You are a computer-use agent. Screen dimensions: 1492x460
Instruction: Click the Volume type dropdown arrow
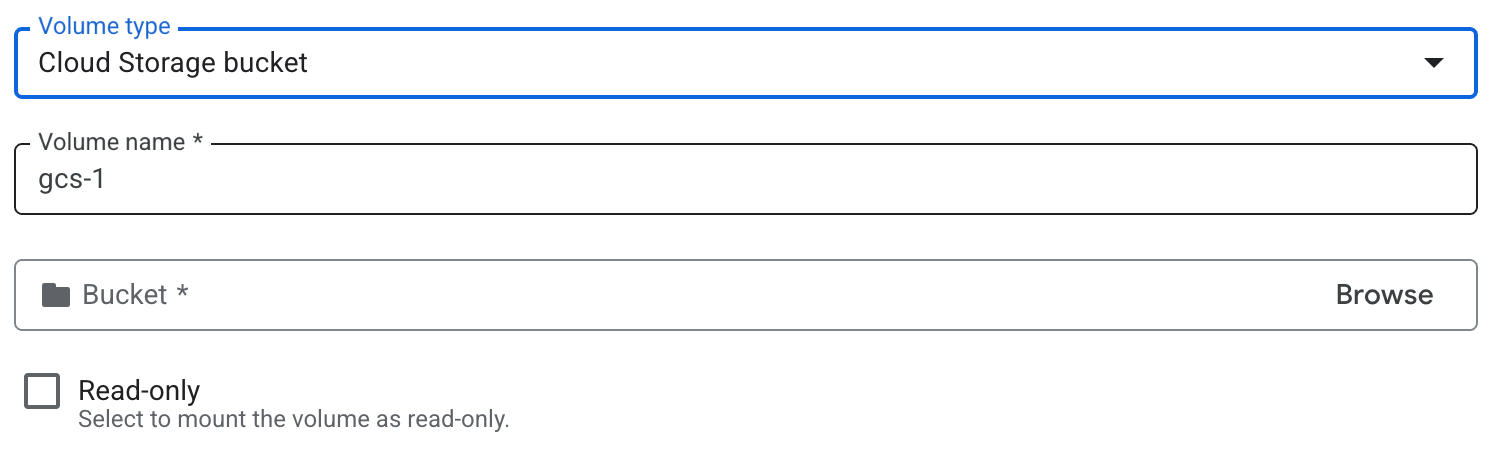1433,63
